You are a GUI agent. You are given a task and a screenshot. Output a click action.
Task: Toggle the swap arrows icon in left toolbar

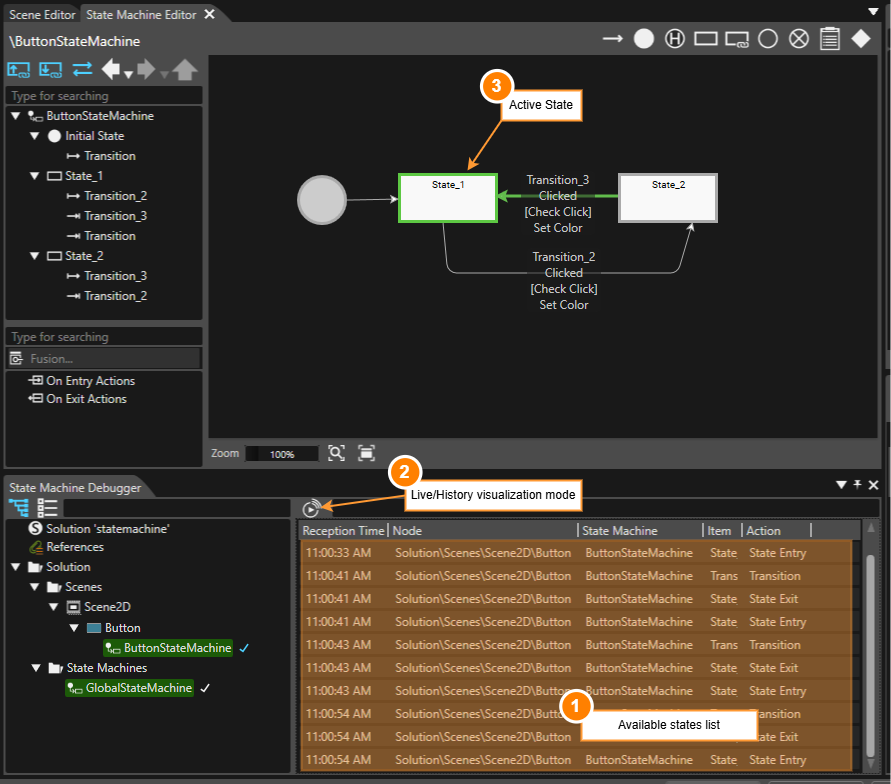click(x=82, y=69)
